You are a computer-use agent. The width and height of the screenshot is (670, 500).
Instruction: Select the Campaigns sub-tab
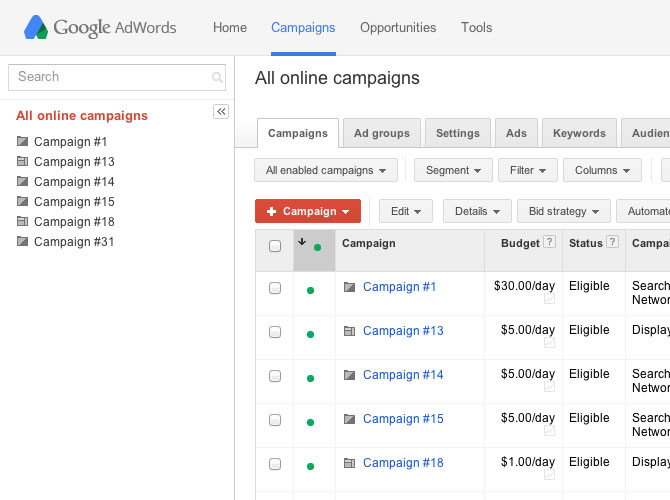click(x=298, y=133)
